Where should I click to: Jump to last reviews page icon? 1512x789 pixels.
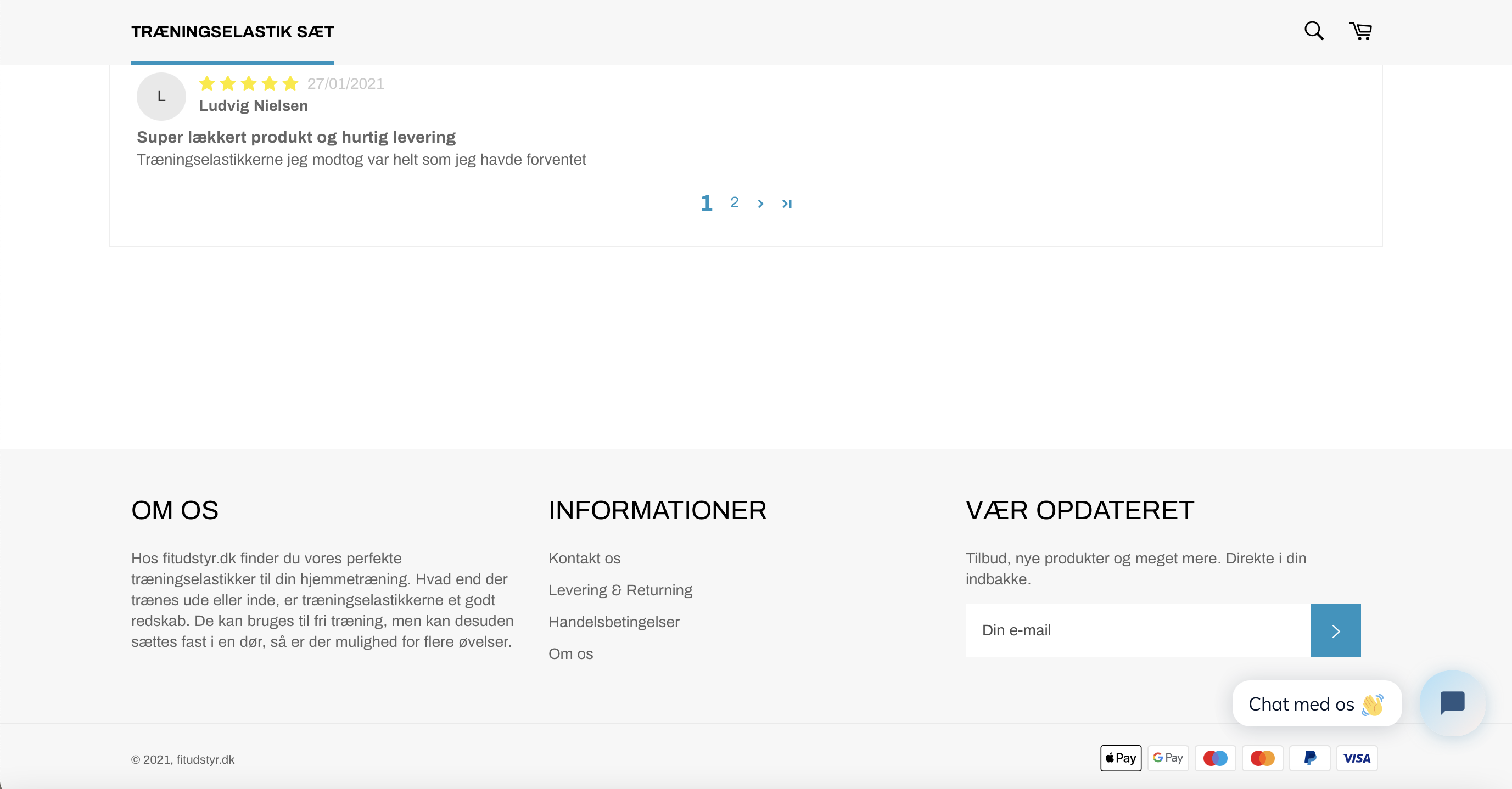click(x=787, y=204)
